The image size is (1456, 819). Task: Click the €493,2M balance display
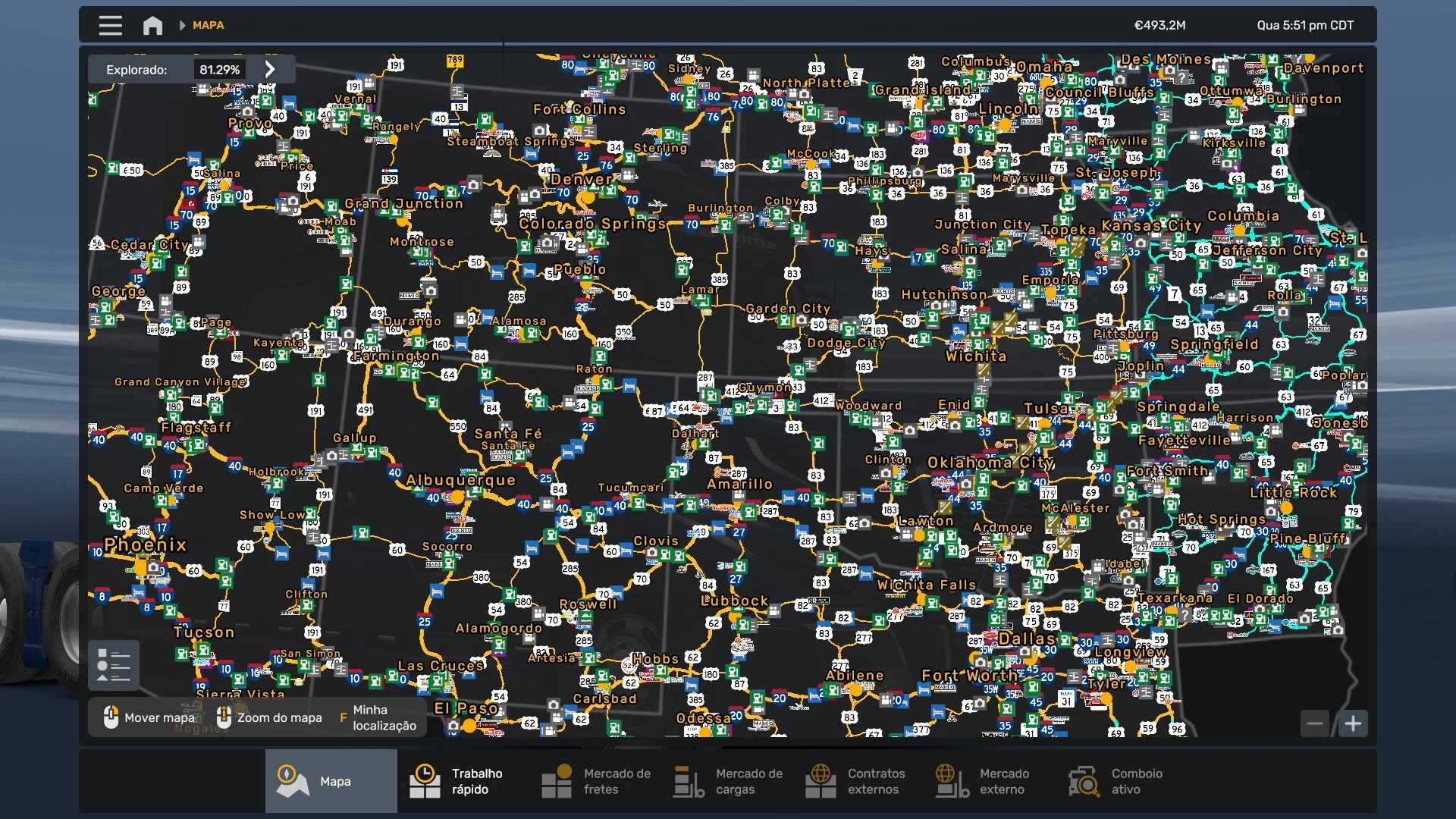(1159, 26)
